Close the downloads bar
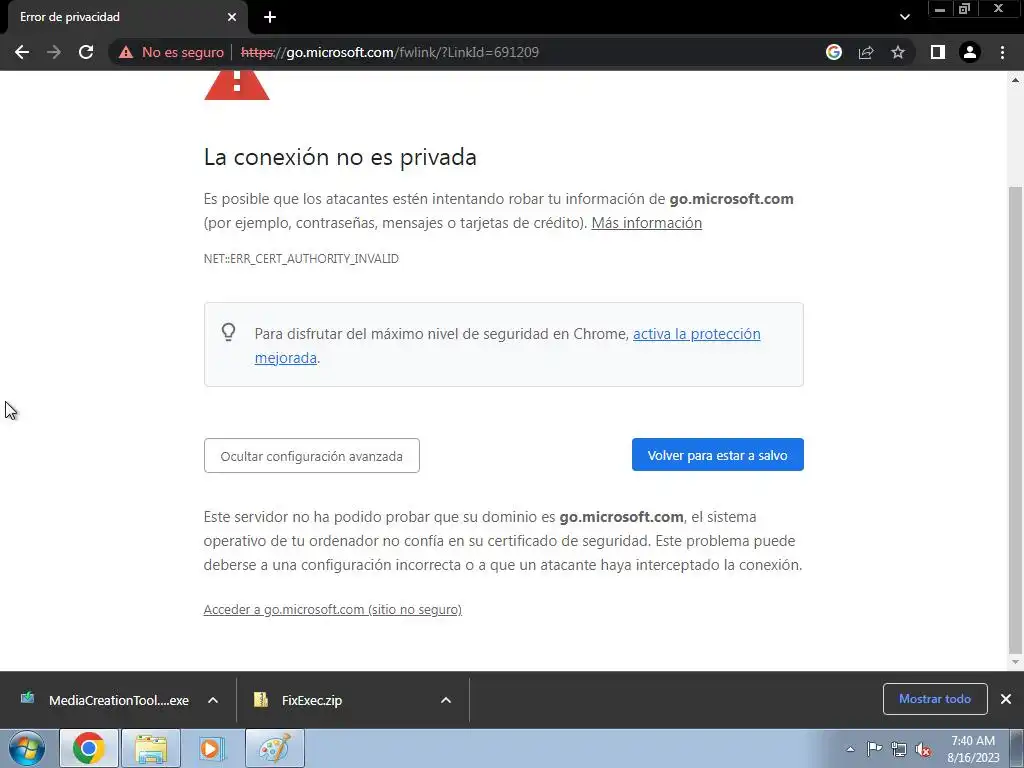The image size is (1024, 768). [1006, 699]
